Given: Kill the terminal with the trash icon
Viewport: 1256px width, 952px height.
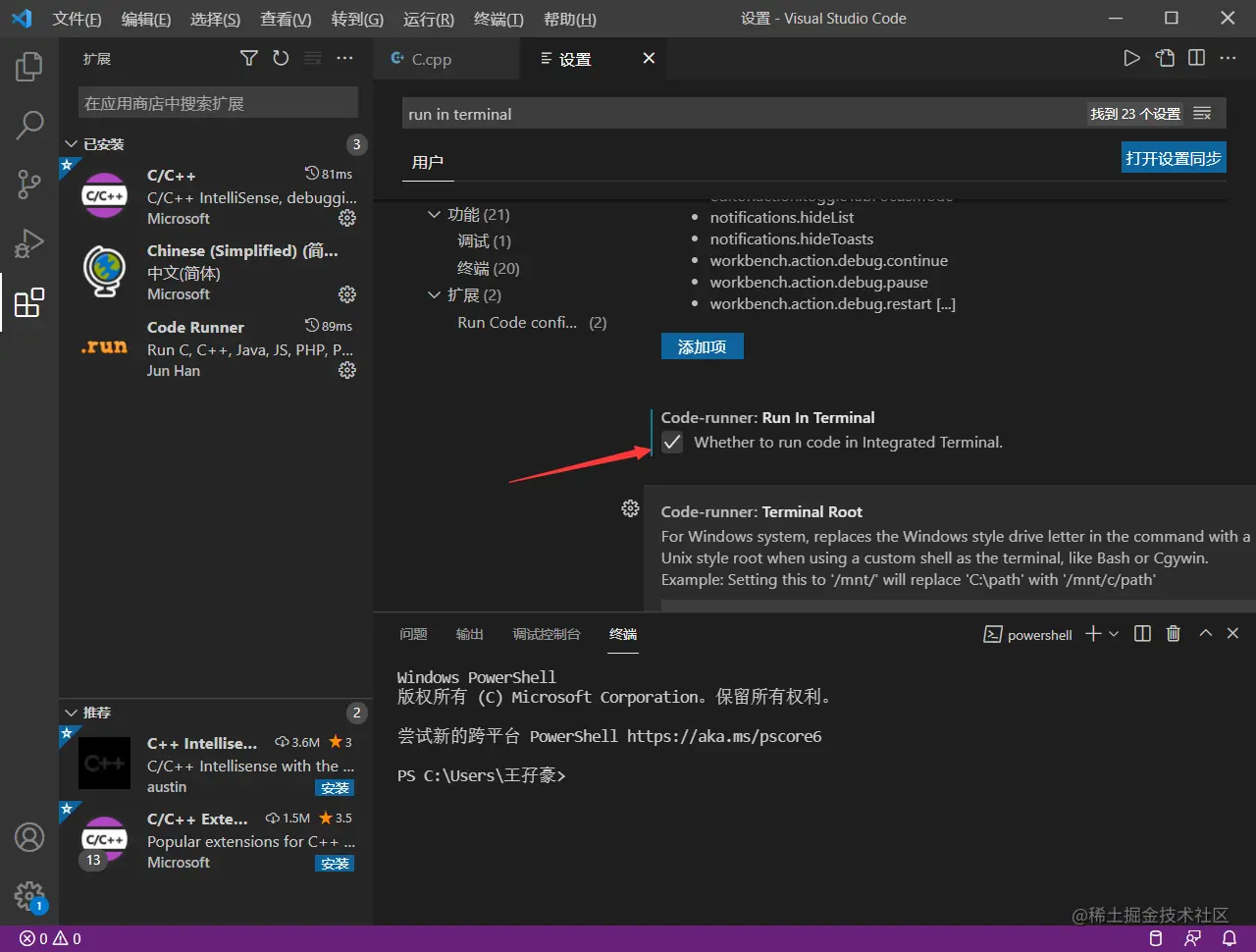Looking at the screenshot, I should tap(1174, 634).
